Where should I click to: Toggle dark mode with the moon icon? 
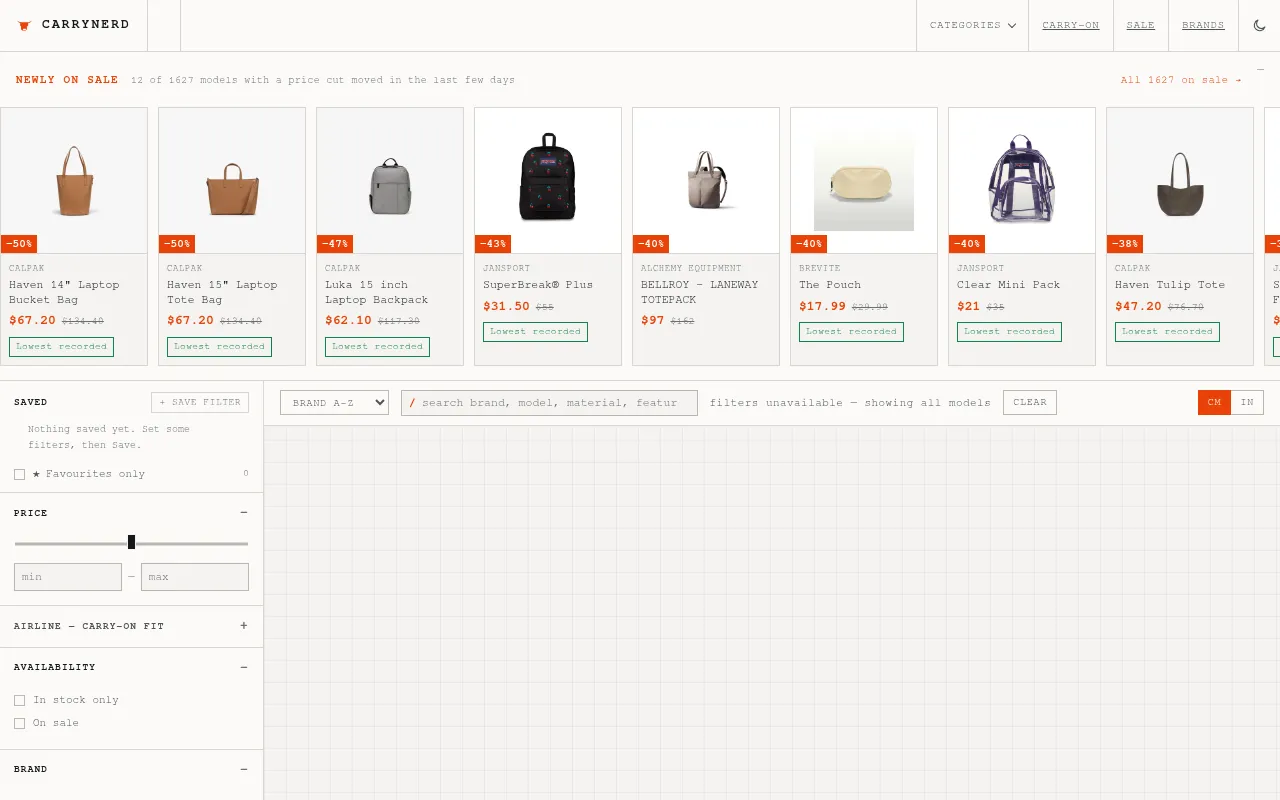click(1259, 25)
